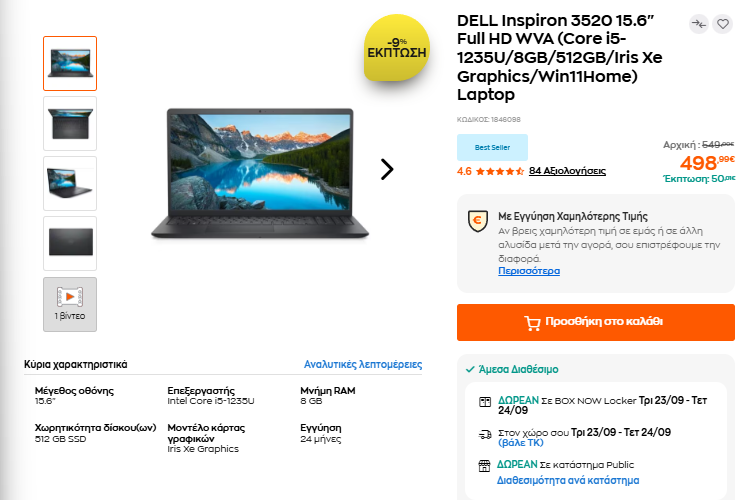Select the fourth closed-lid thumbnail
Image resolution: width=750 pixels, height=500 pixels.
70,243
